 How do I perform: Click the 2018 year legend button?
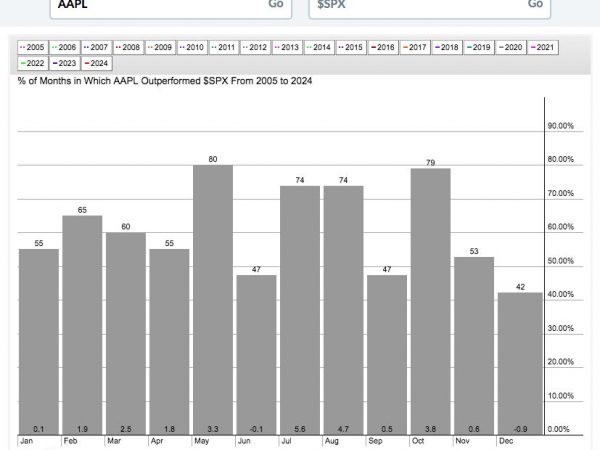(x=447, y=47)
